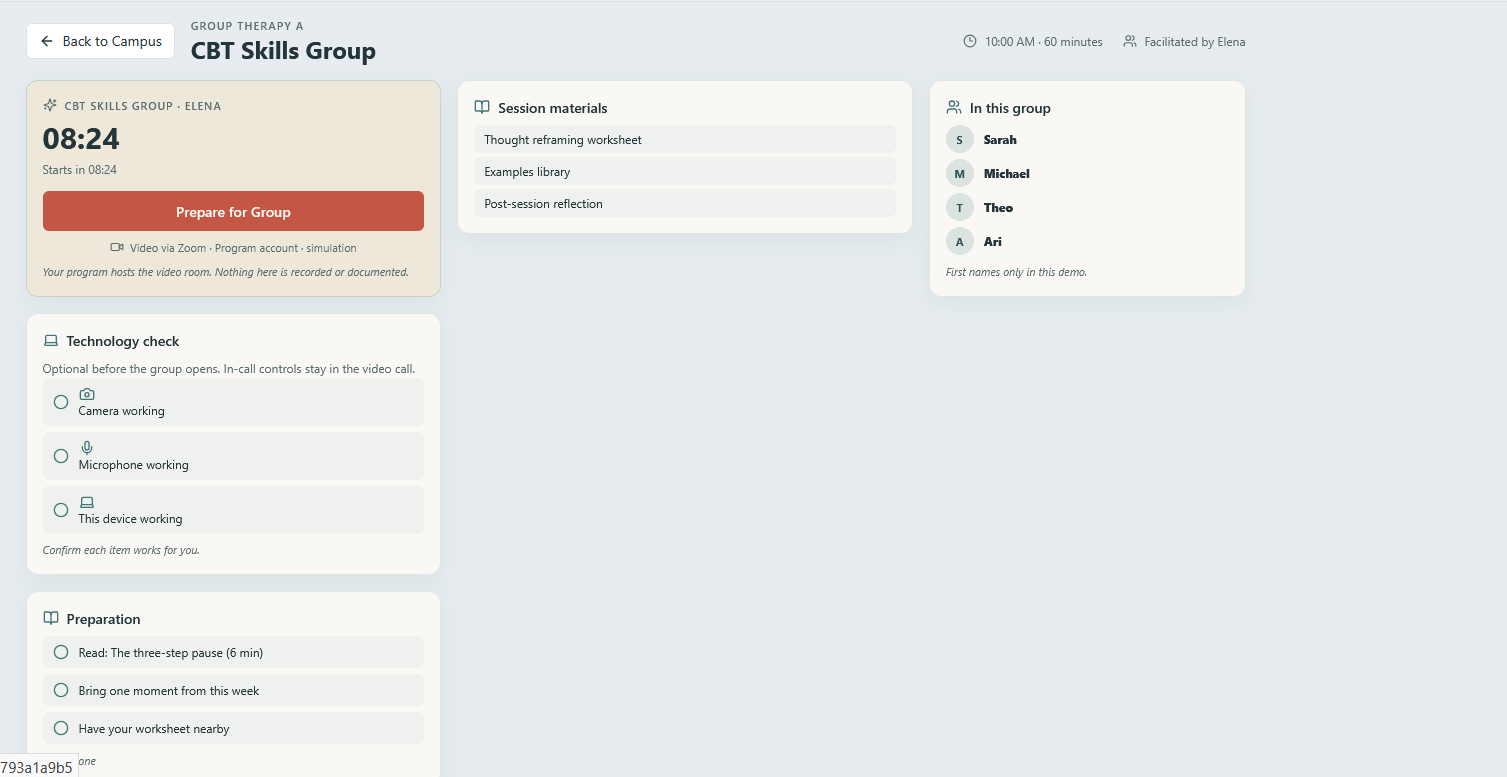Check the Microphone working item

(x=233, y=456)
